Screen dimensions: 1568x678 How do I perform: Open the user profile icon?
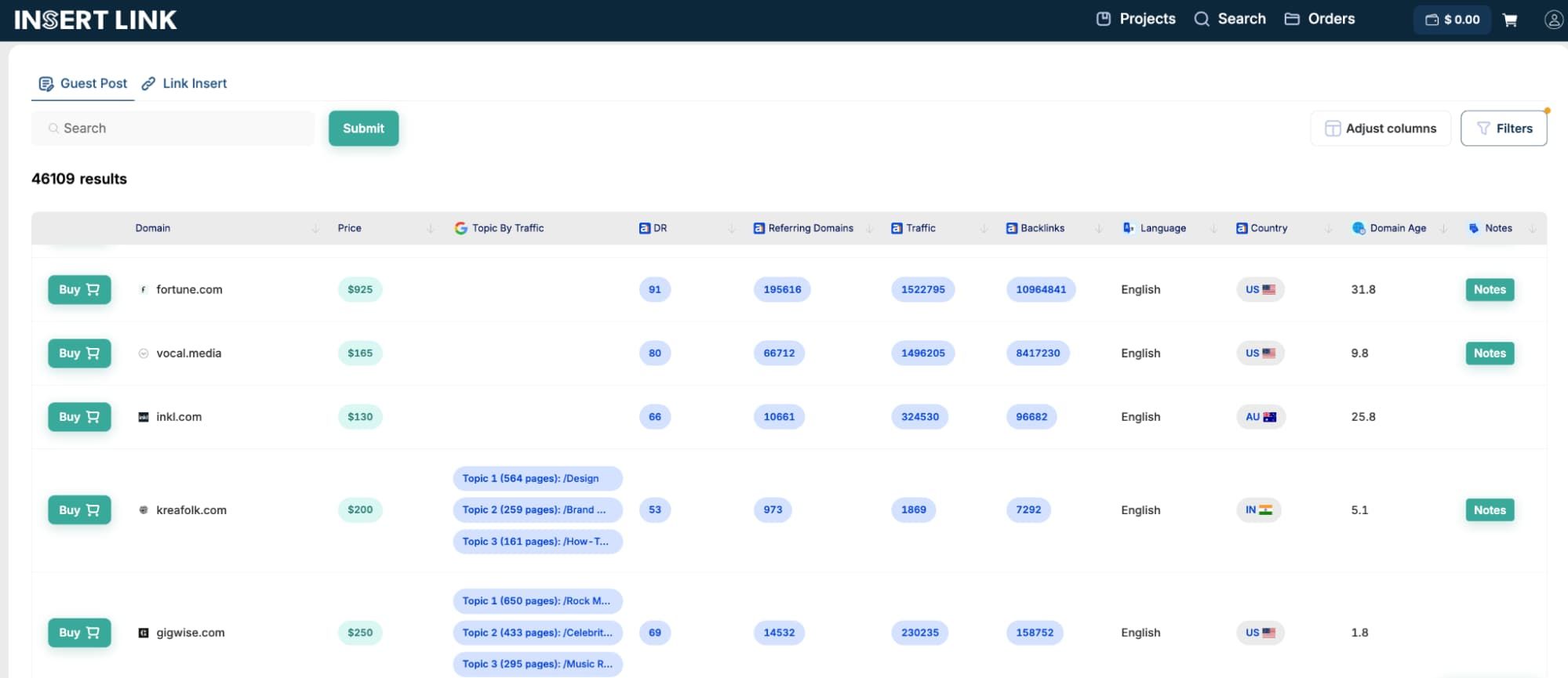pos(1553,20)
